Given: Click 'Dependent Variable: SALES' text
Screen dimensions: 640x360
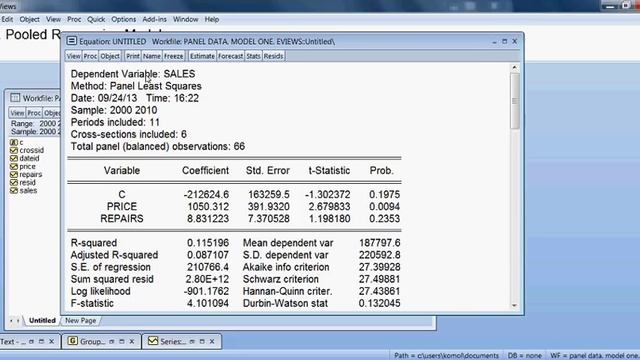Looking at the screenshot, I should click(133, 74).
